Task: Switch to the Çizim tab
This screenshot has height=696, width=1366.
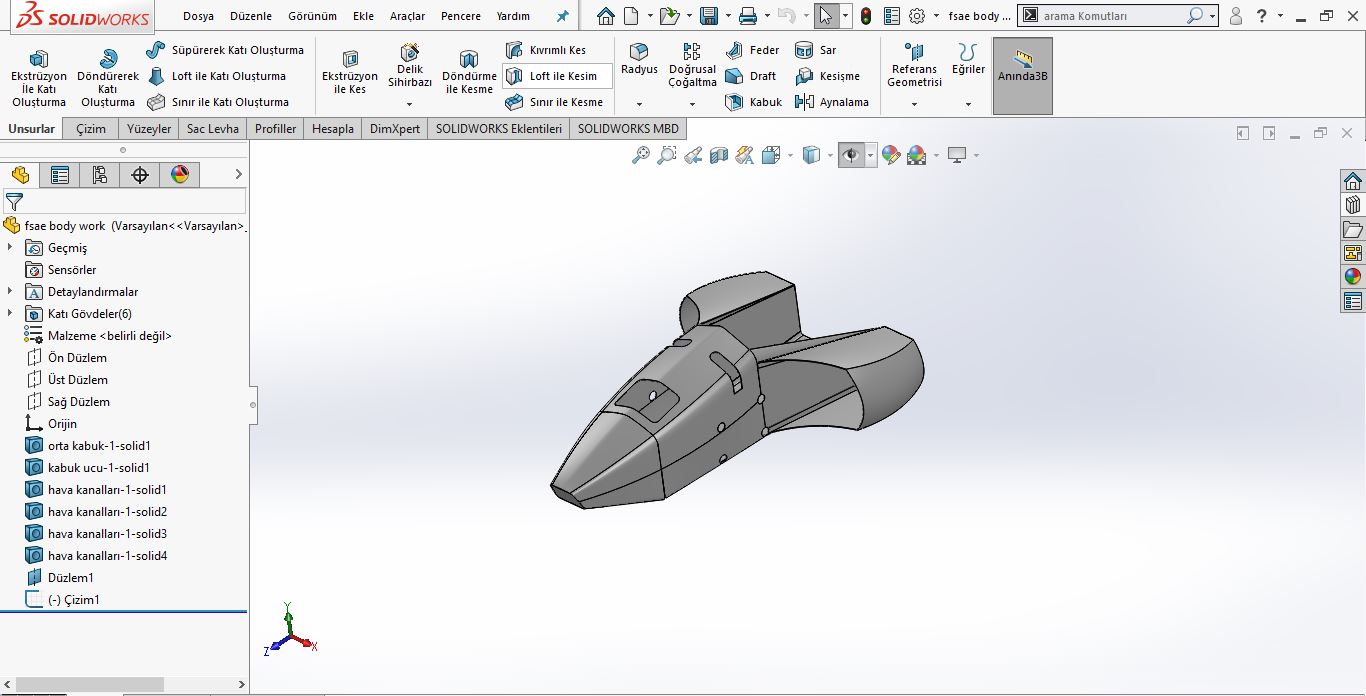Action: 91,129
